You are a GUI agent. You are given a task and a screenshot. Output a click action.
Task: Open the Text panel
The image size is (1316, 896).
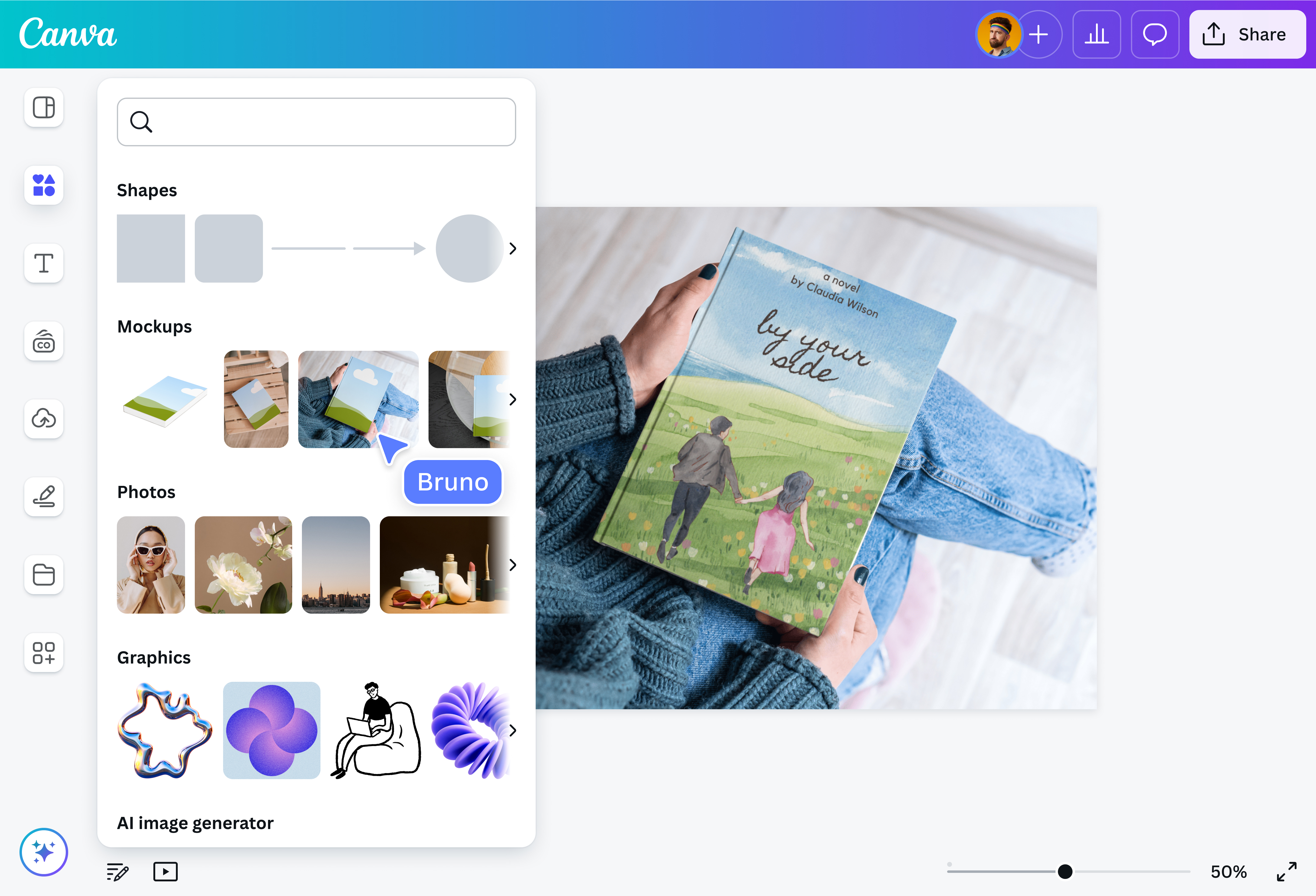44,263
